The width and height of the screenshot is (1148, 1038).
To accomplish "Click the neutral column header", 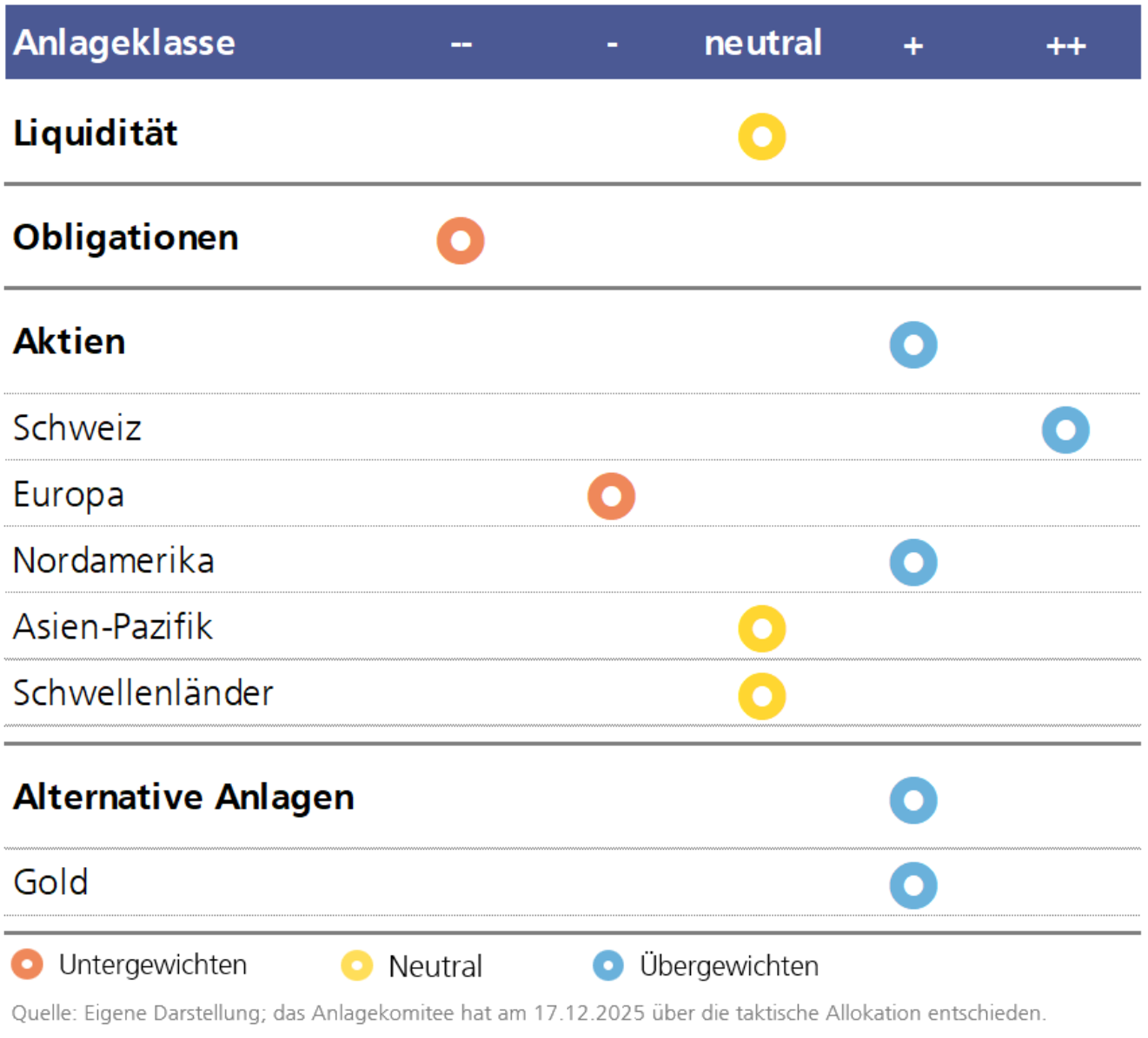I will tap(763, 43).
